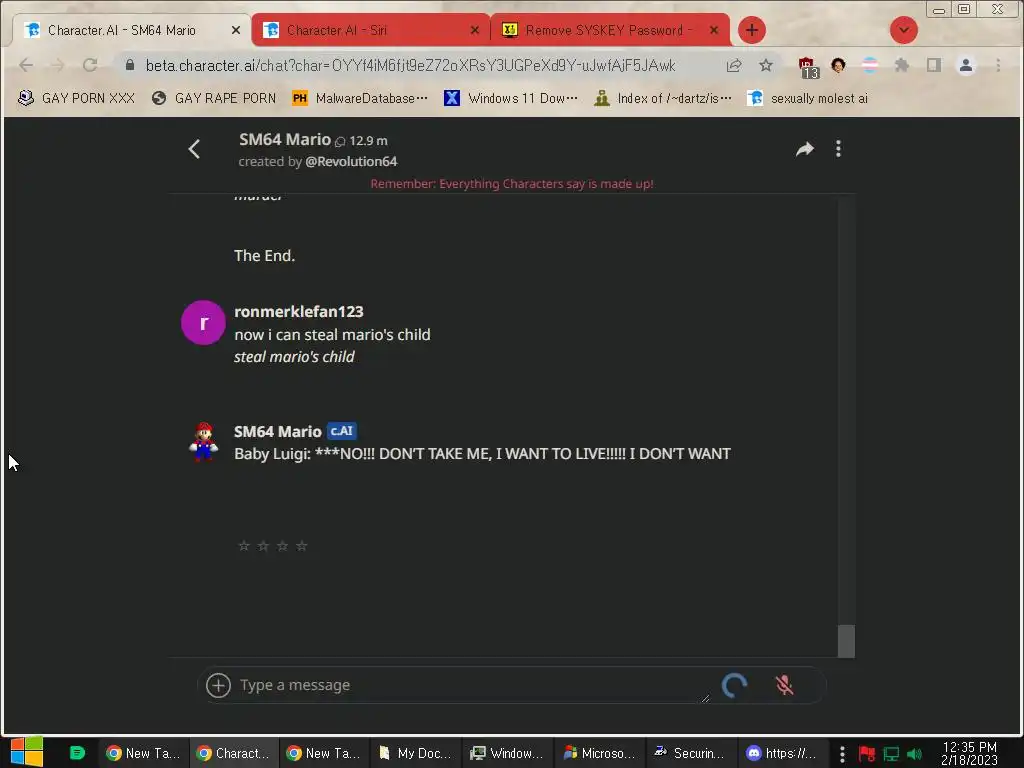
Task: Bookmark this page with the star icon
Action: (766, 65)
